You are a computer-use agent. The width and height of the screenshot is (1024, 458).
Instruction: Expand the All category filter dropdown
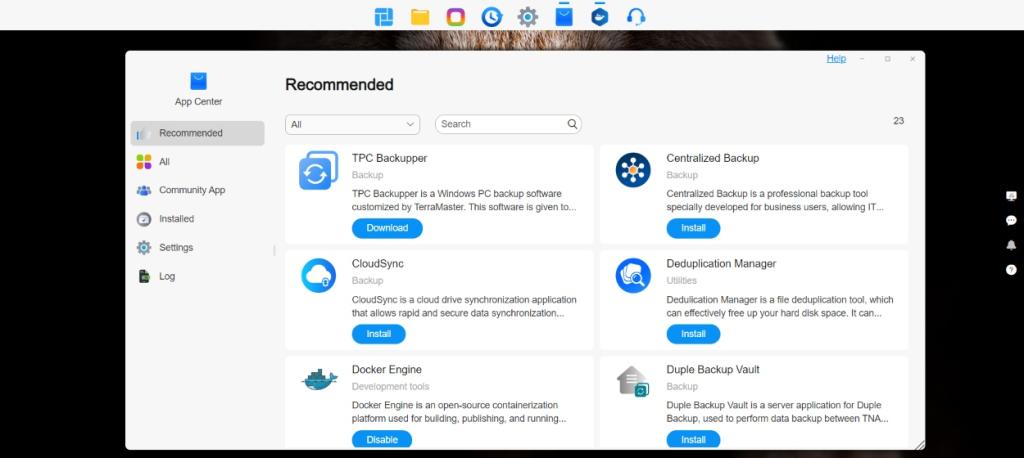353,124
